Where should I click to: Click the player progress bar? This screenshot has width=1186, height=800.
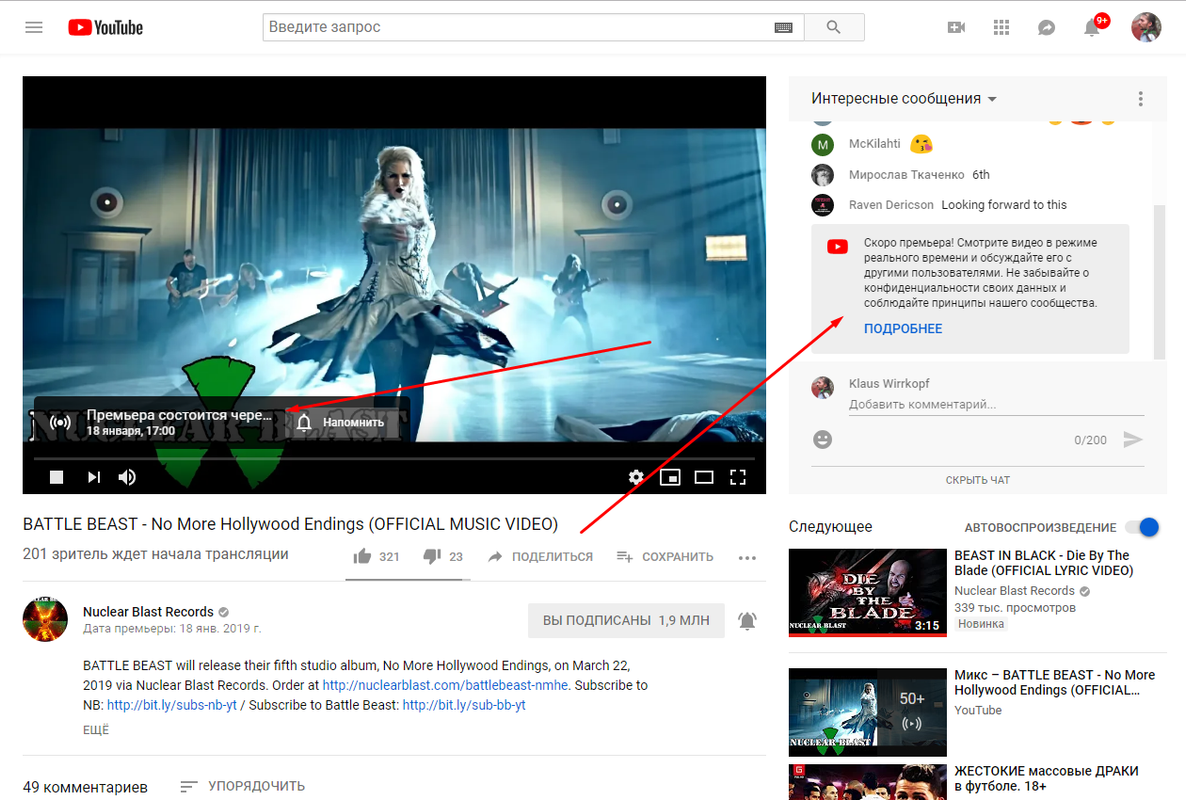(x=394, y=458)
